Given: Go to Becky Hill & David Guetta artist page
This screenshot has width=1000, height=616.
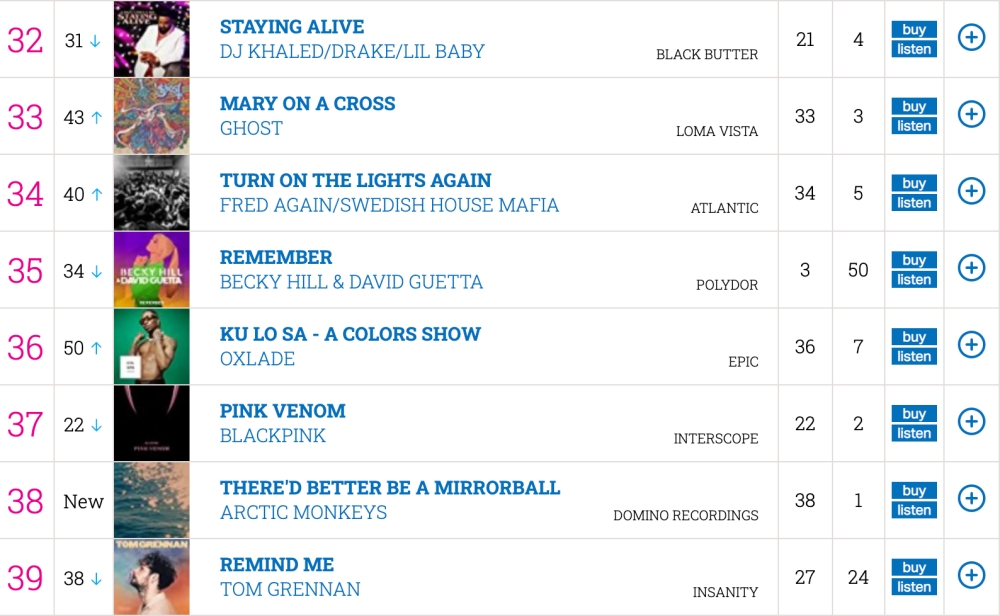Looking at the screenshot, I should pyautogui.click(x=351, y=282).
